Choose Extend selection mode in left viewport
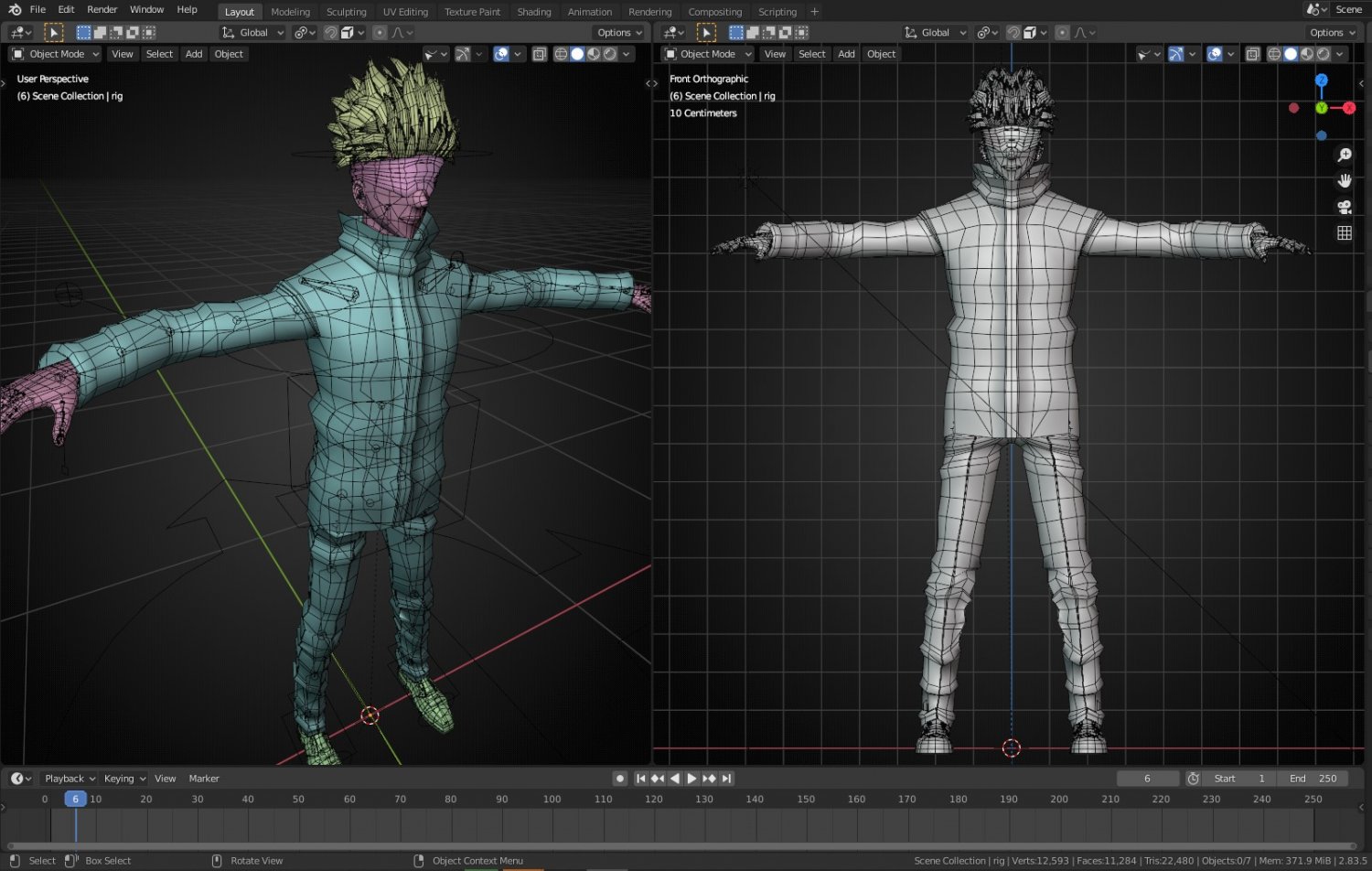The image size is (1372, 871). click(x=100, y=33)
